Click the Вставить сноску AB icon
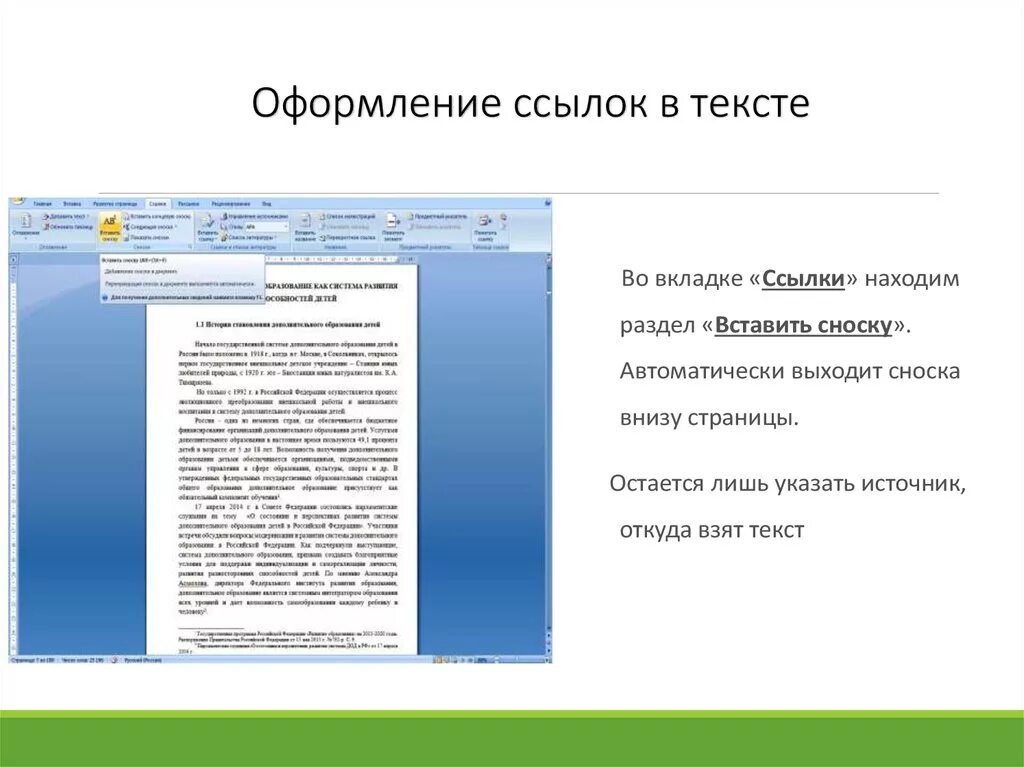1024x767 pixels. click(x=110, y=227)
